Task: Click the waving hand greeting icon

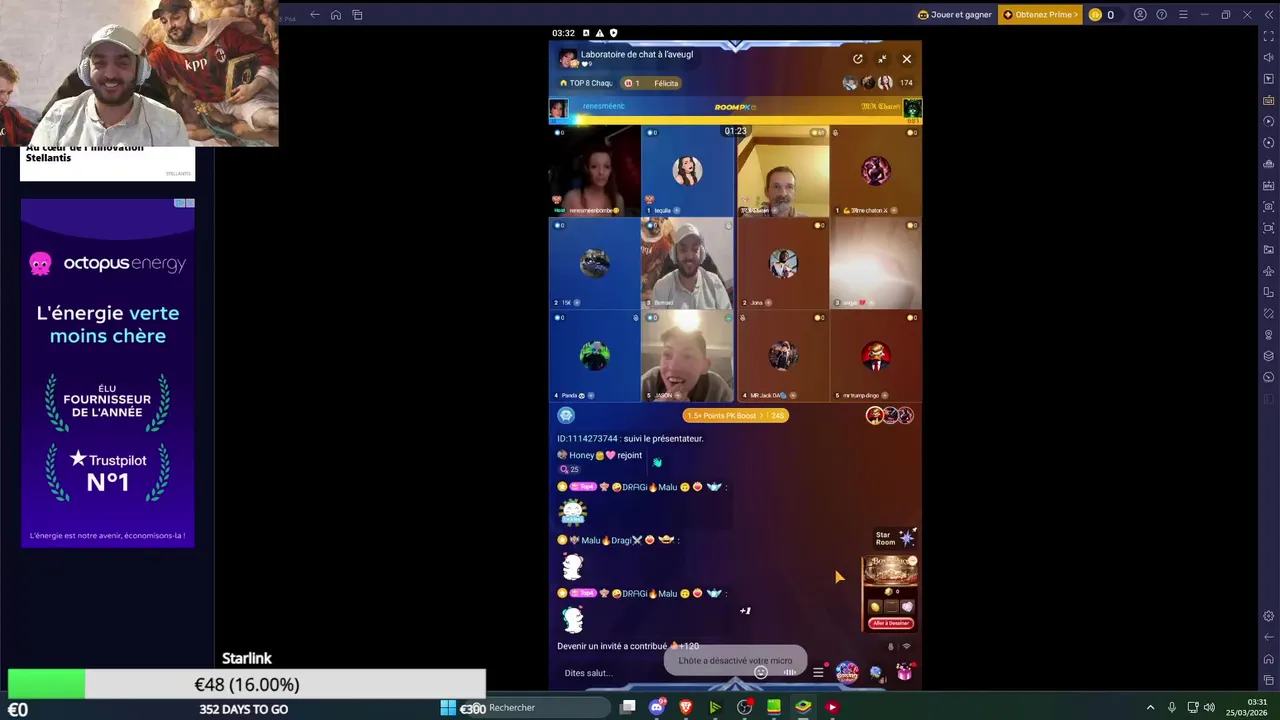Action: 657,462
